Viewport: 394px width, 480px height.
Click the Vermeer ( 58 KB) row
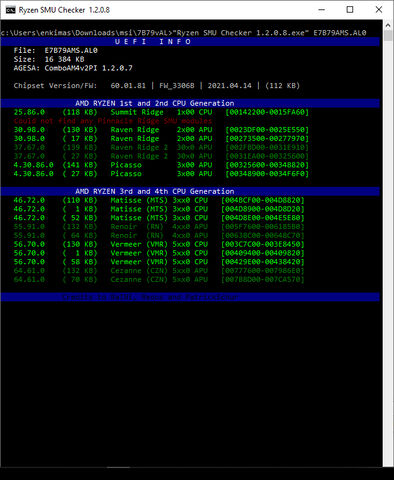159,262
